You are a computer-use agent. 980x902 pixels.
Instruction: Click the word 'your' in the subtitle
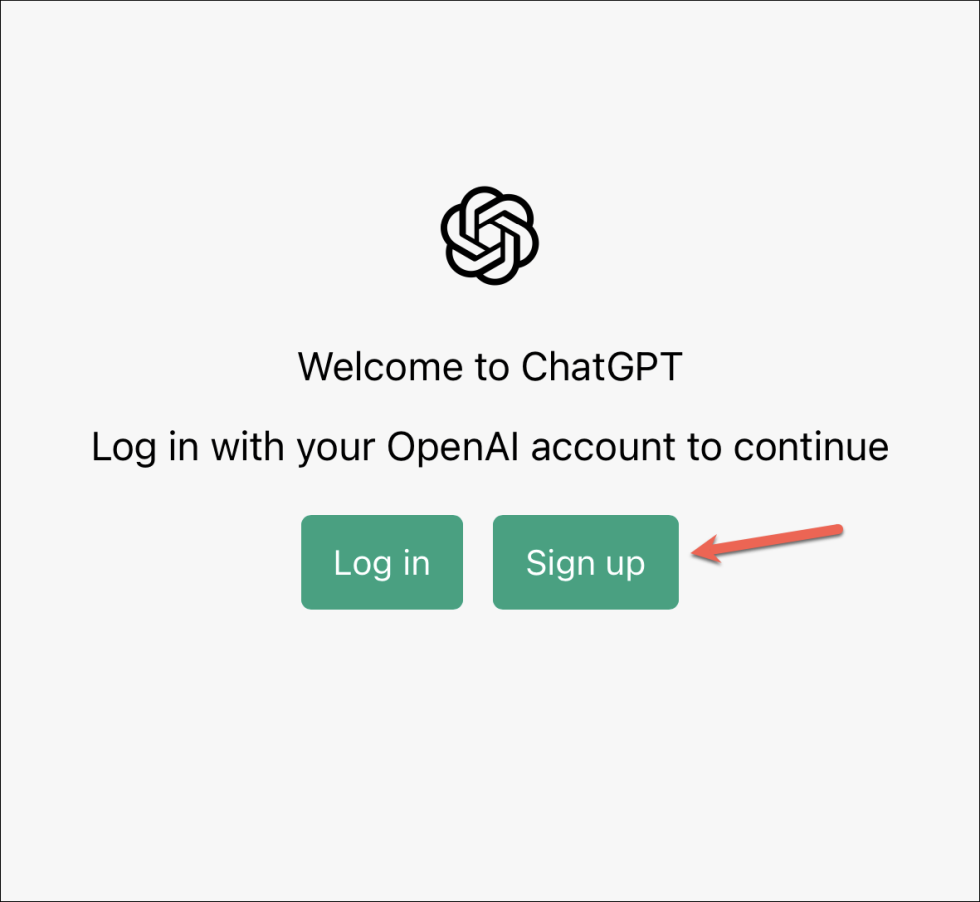click(336, 449)
